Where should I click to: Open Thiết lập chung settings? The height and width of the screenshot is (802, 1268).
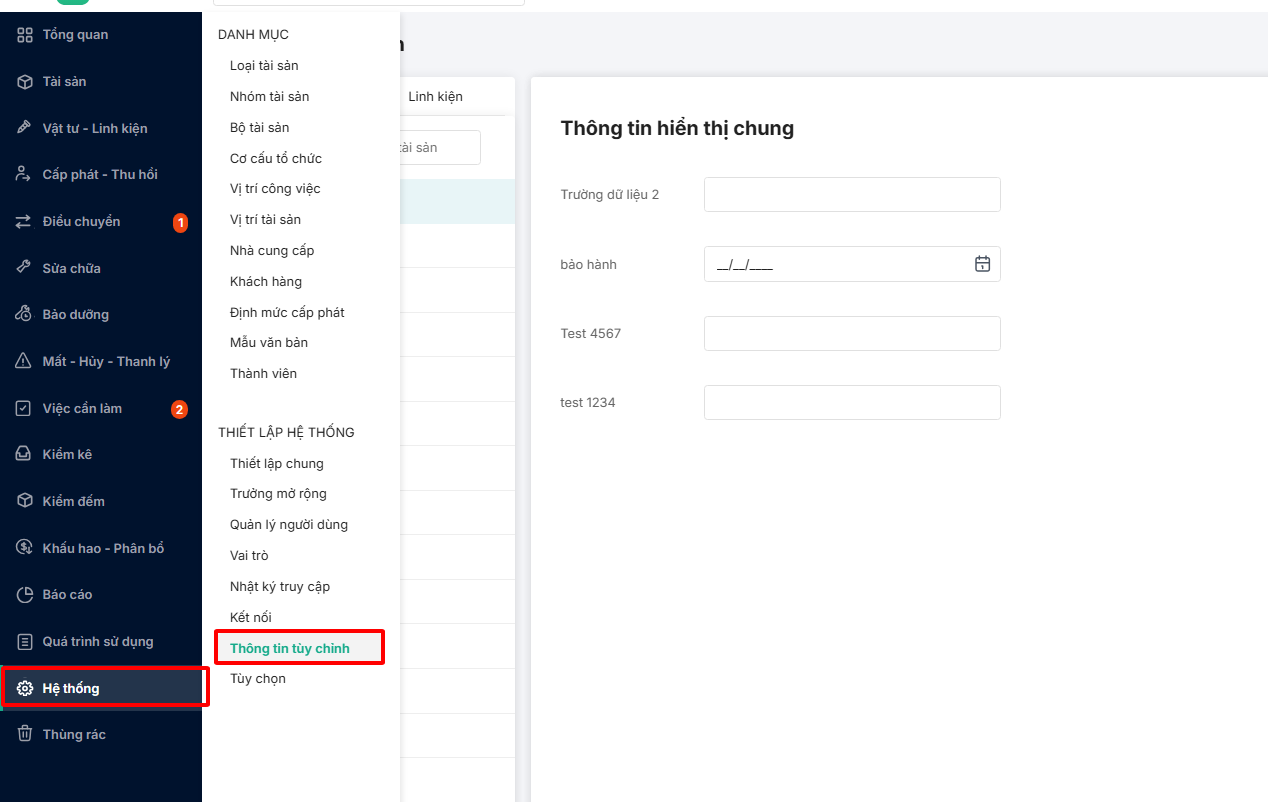pyautogui.click(x=277, y=464)
